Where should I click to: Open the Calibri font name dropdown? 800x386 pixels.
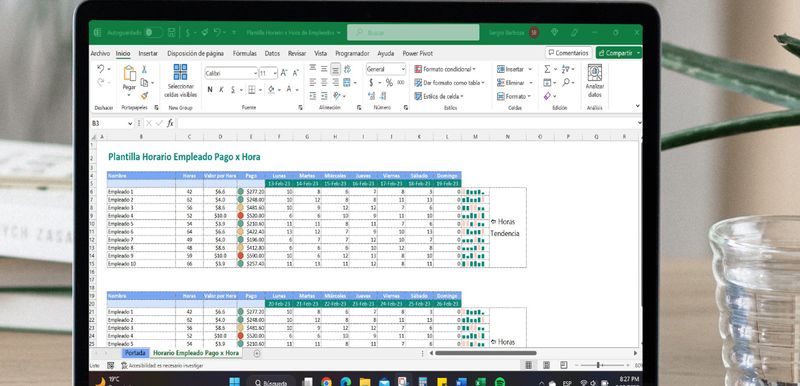pos(255,73)
